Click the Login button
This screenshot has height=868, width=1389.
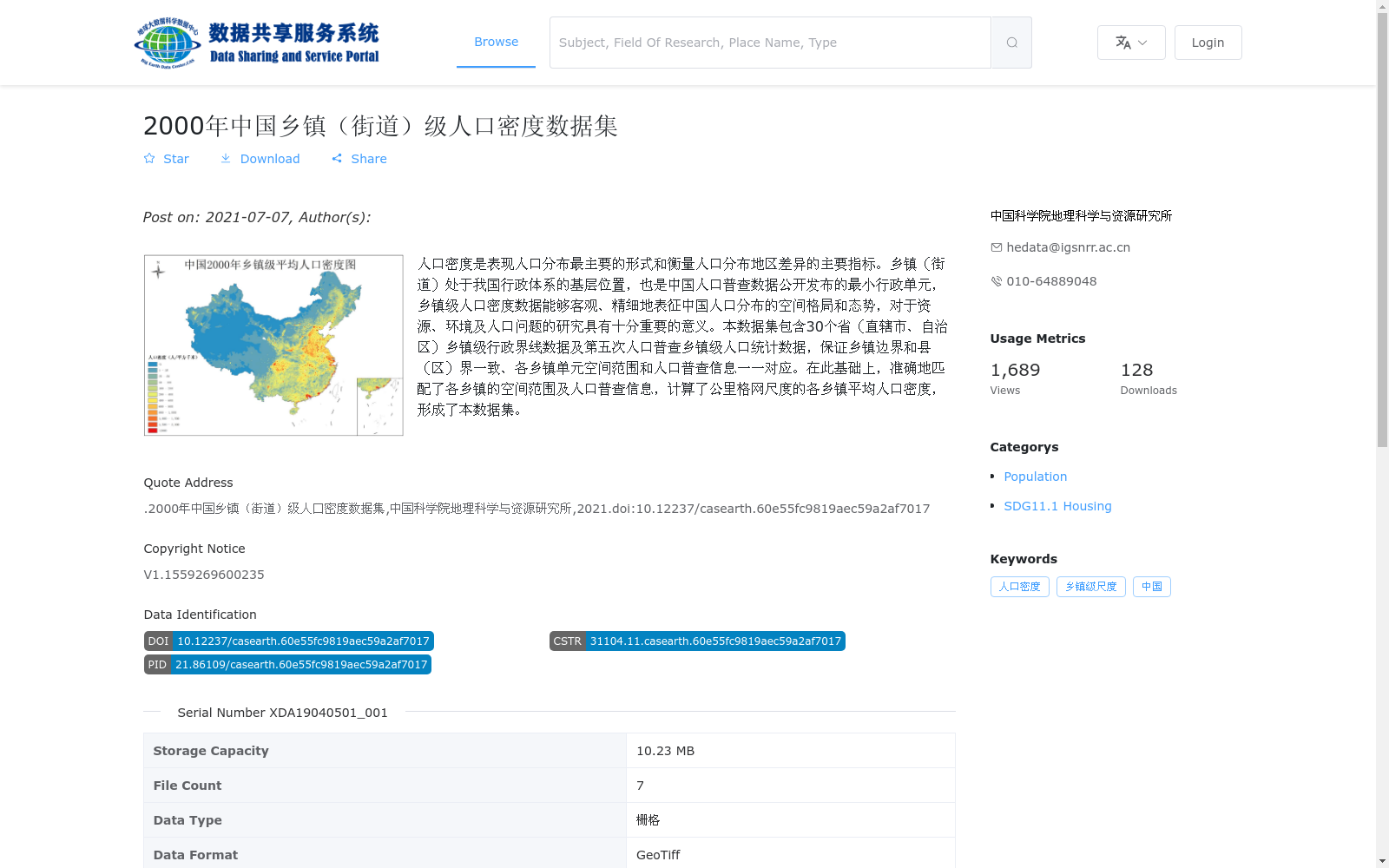1208,42
